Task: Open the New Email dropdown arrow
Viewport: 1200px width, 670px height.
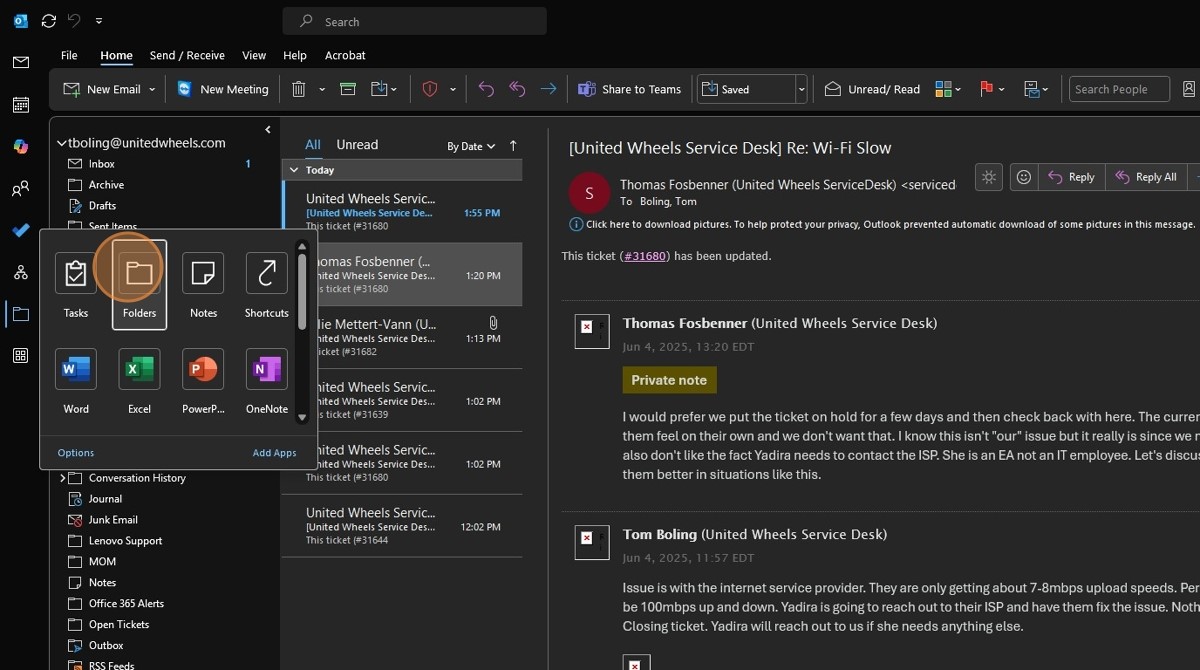Action: [152, 89]
